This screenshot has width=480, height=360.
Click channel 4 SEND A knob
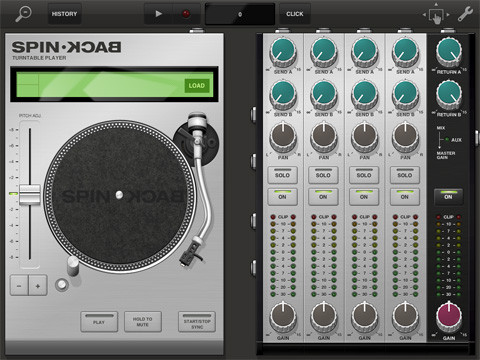pos(405,52)
